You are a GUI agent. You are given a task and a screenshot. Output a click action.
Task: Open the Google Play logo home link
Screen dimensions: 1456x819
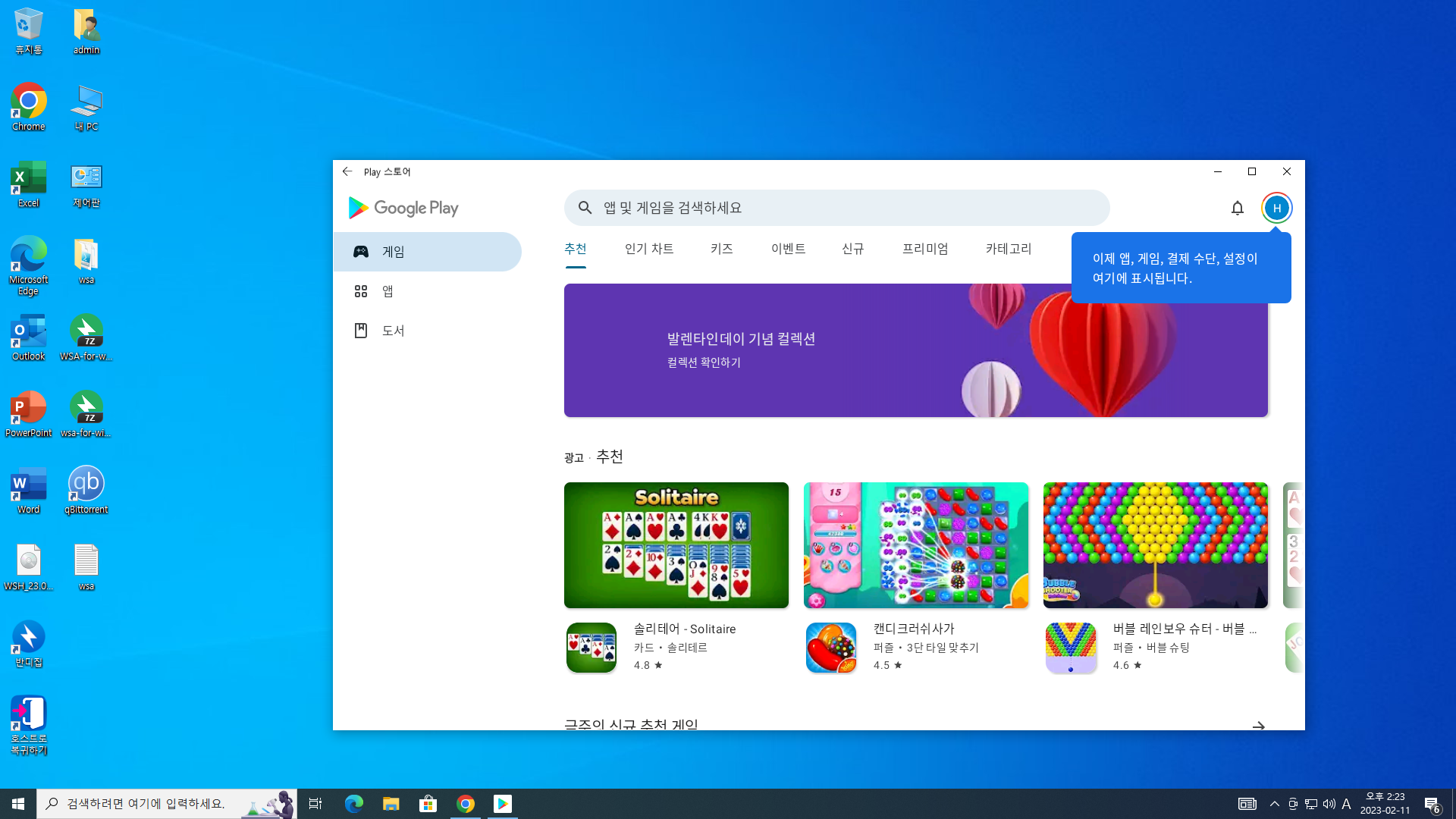[x=403, y=208]
